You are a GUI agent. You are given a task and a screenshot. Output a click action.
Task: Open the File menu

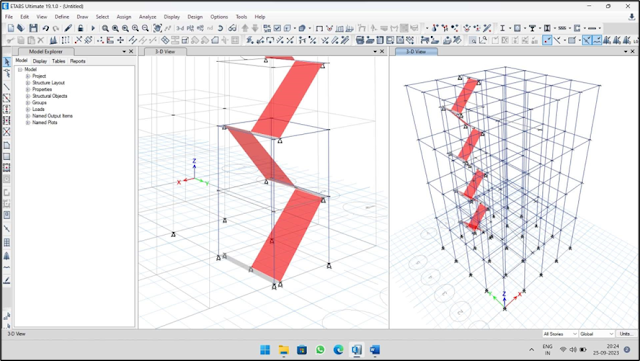click(x=9, y=17)
